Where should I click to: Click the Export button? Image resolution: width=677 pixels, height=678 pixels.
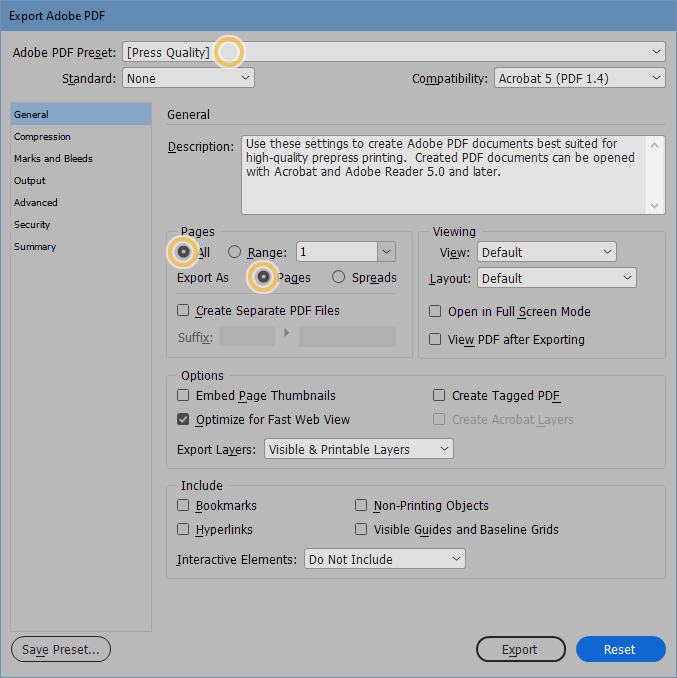tap(521, 649)
